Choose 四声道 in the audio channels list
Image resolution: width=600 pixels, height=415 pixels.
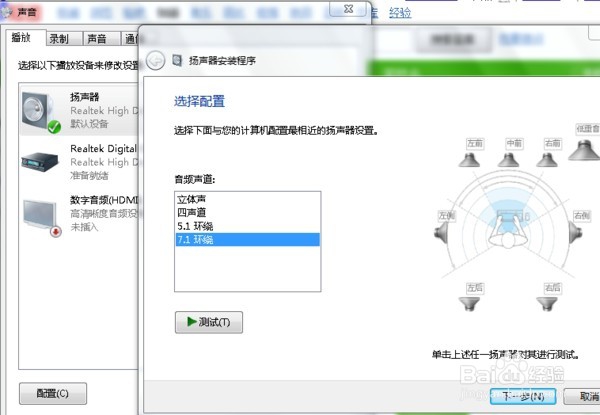pos(248,213)
